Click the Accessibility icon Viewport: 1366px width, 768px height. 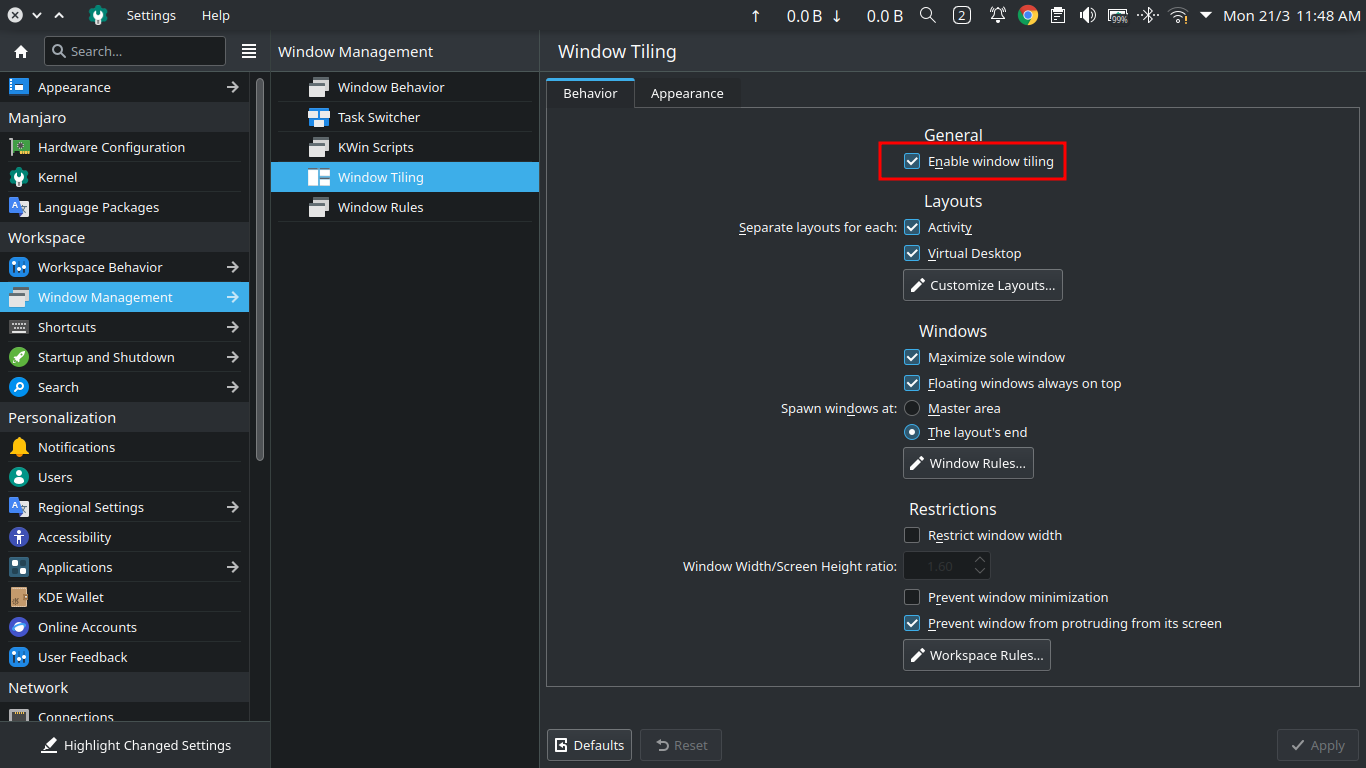click(19, 537)
